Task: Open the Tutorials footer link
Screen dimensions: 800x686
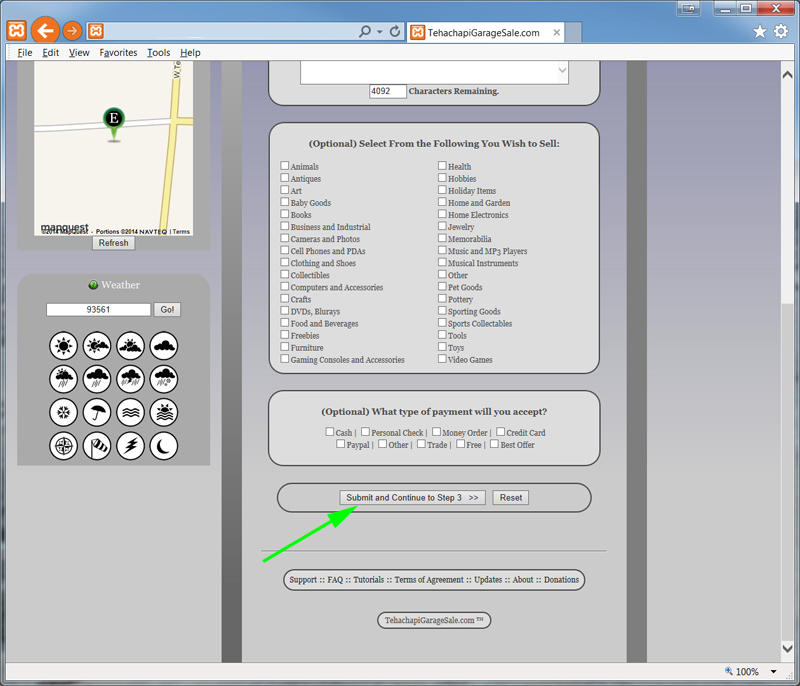Action: click(369, 580)
